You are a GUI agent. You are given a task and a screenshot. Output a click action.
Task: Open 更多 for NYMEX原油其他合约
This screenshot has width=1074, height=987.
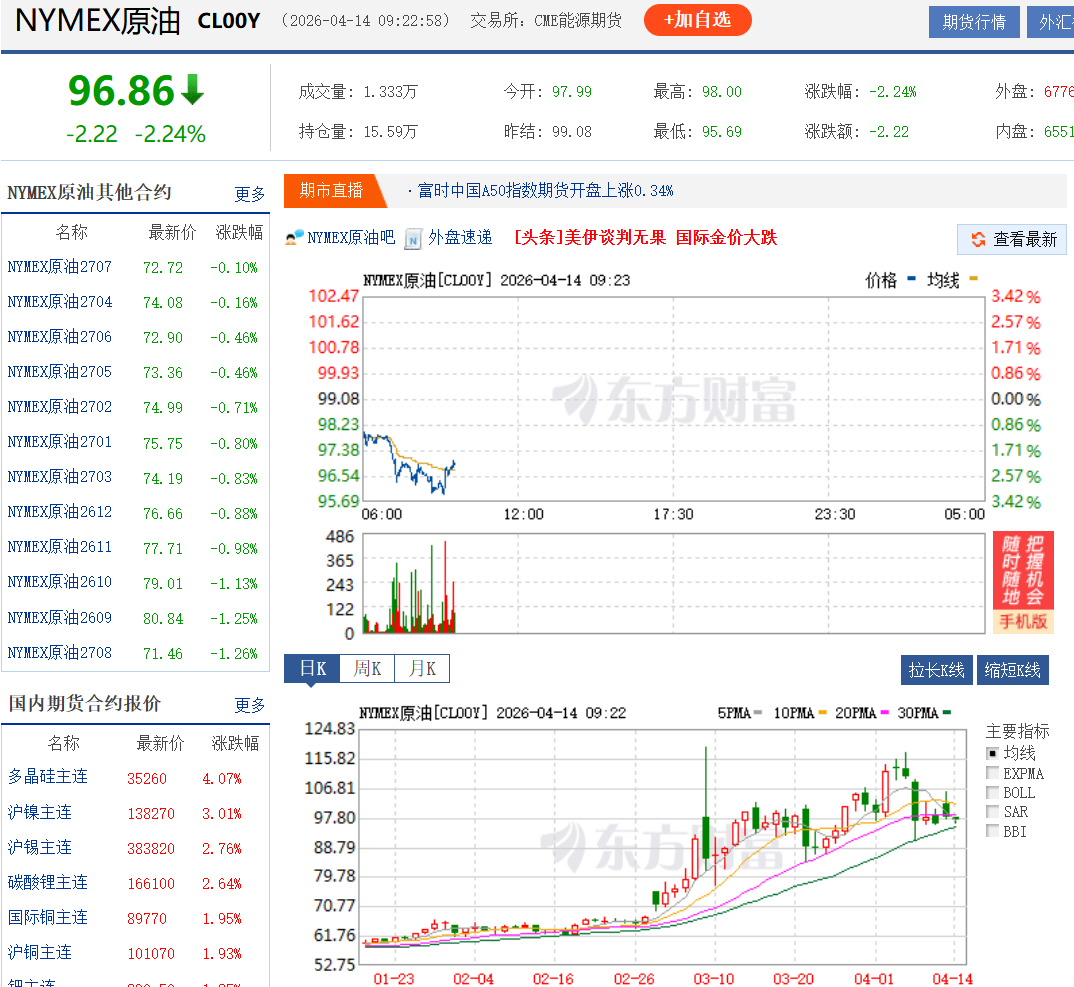249,195
